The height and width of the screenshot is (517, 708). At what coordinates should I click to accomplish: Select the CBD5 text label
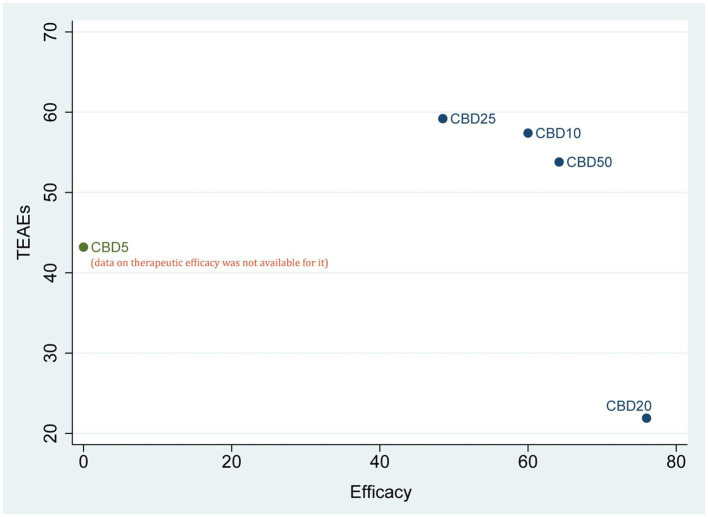(x=109, y=247)
